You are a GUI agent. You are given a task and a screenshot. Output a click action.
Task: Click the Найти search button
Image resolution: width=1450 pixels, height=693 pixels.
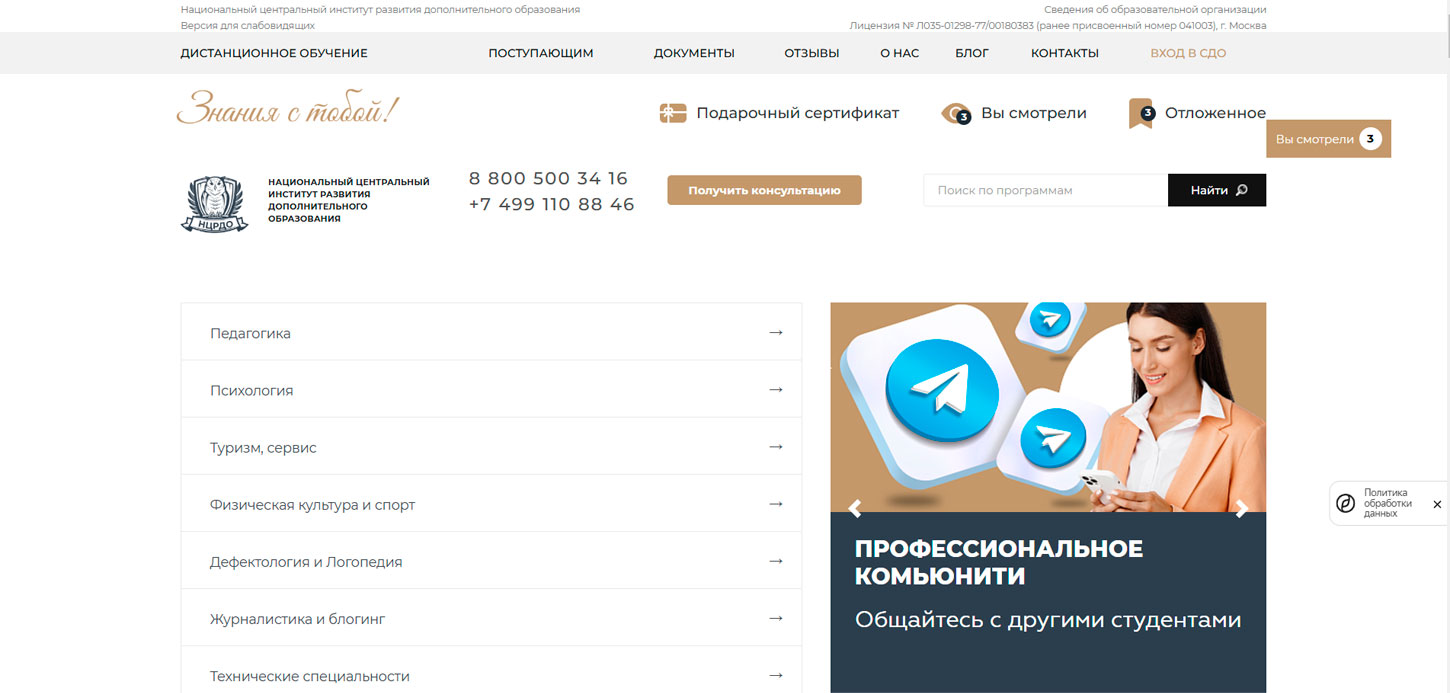click(1217, 190)
